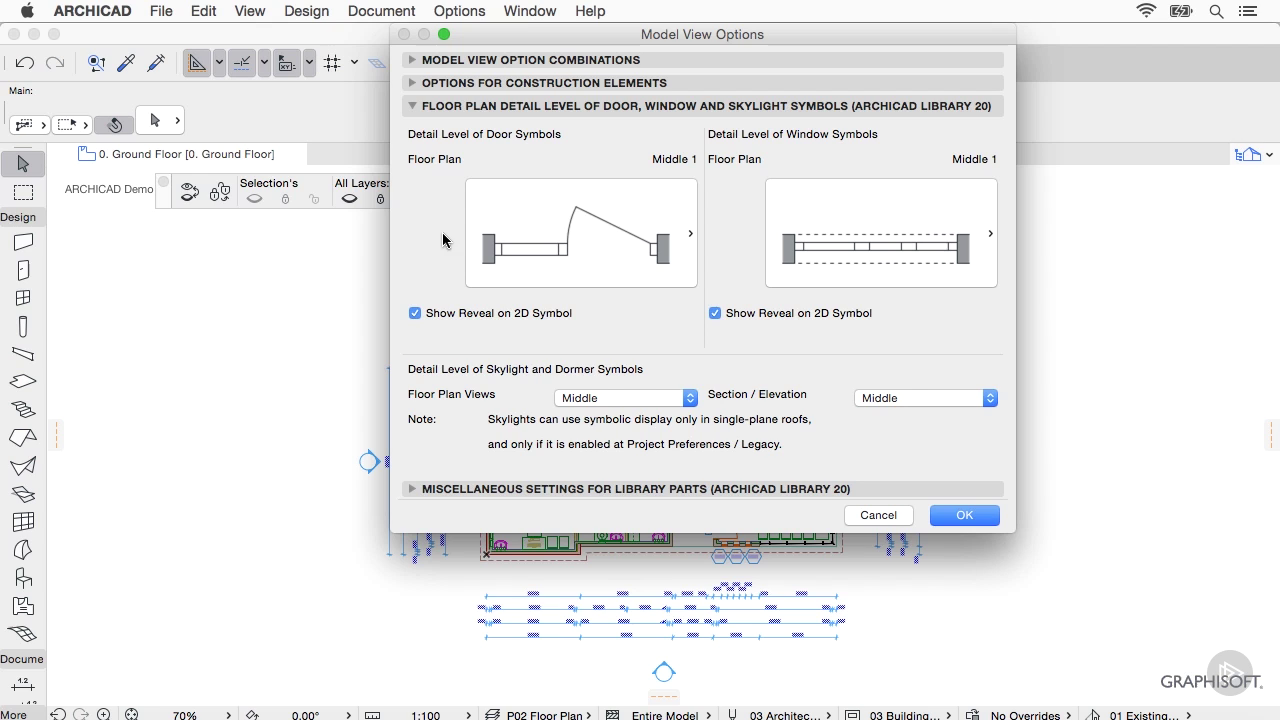Select the Window tool
The image size is (1280, 720).
pyautogui.click(x=23, y=298)
